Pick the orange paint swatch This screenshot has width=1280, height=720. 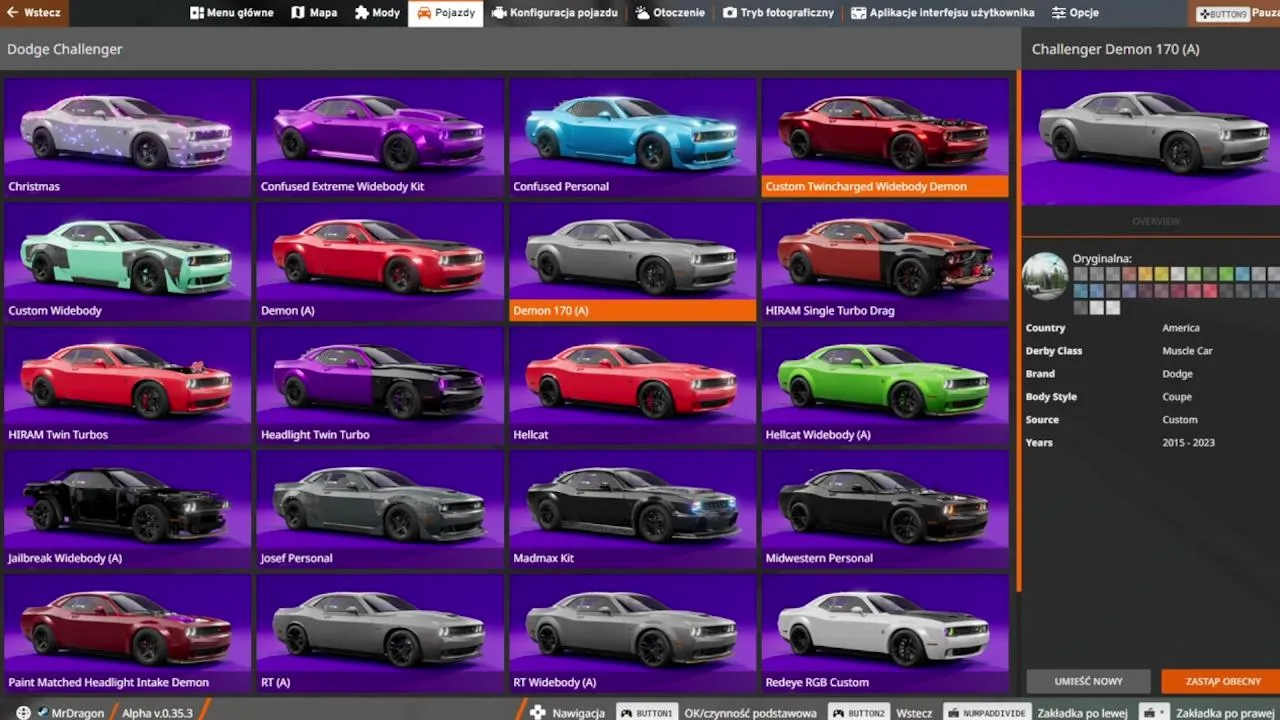[1145, 274]
